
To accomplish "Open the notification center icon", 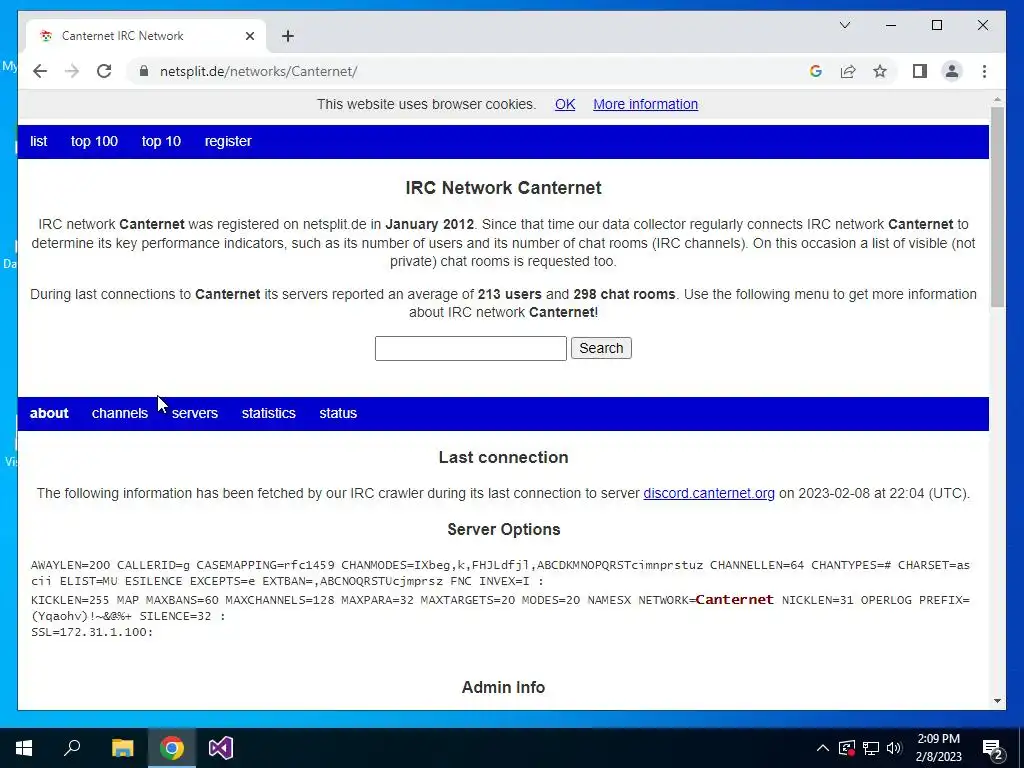I will tap(993, 748).
